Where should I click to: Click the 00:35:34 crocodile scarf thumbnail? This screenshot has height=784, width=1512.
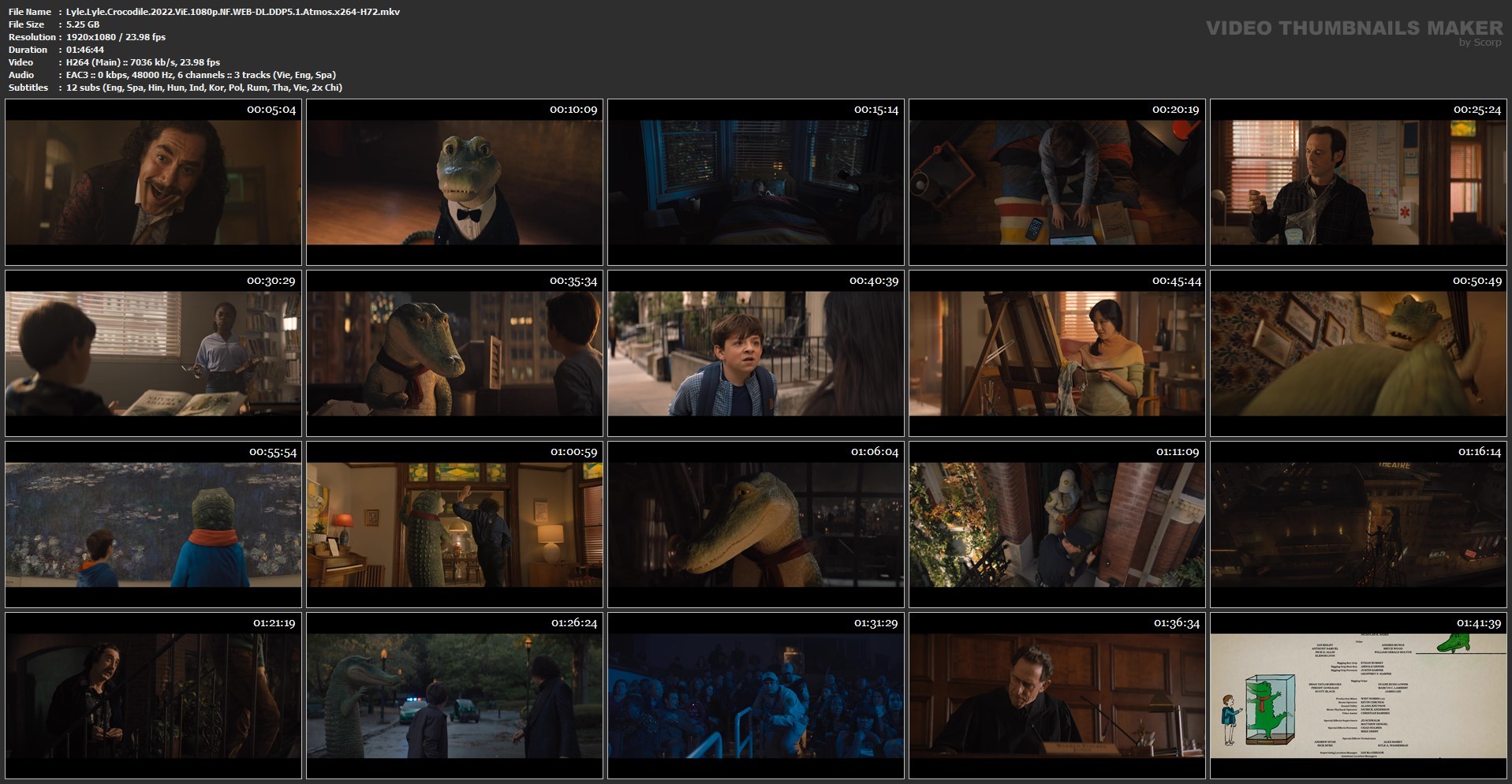click(x=454, y=353)
